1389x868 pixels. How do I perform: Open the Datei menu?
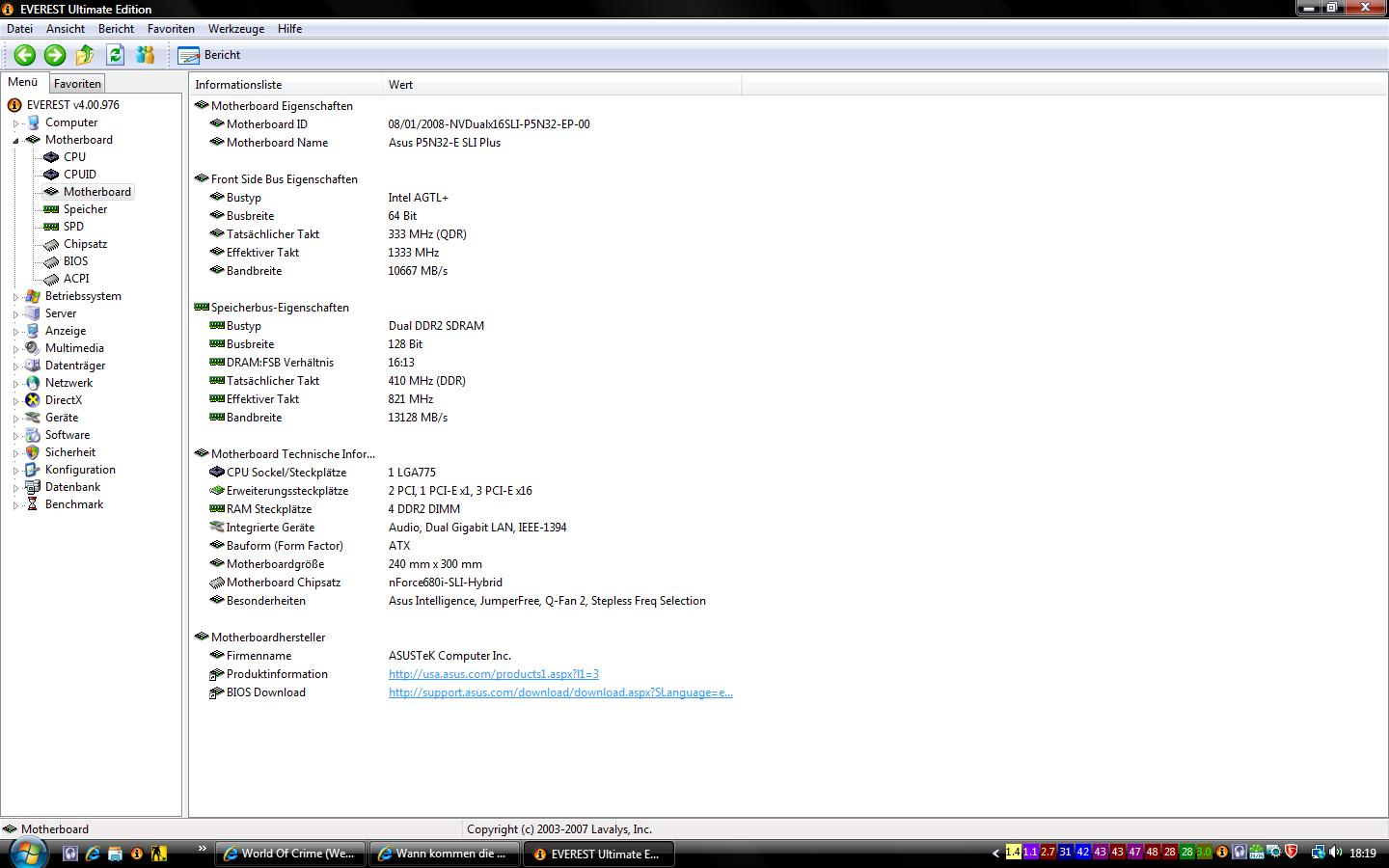click(19, 29)
